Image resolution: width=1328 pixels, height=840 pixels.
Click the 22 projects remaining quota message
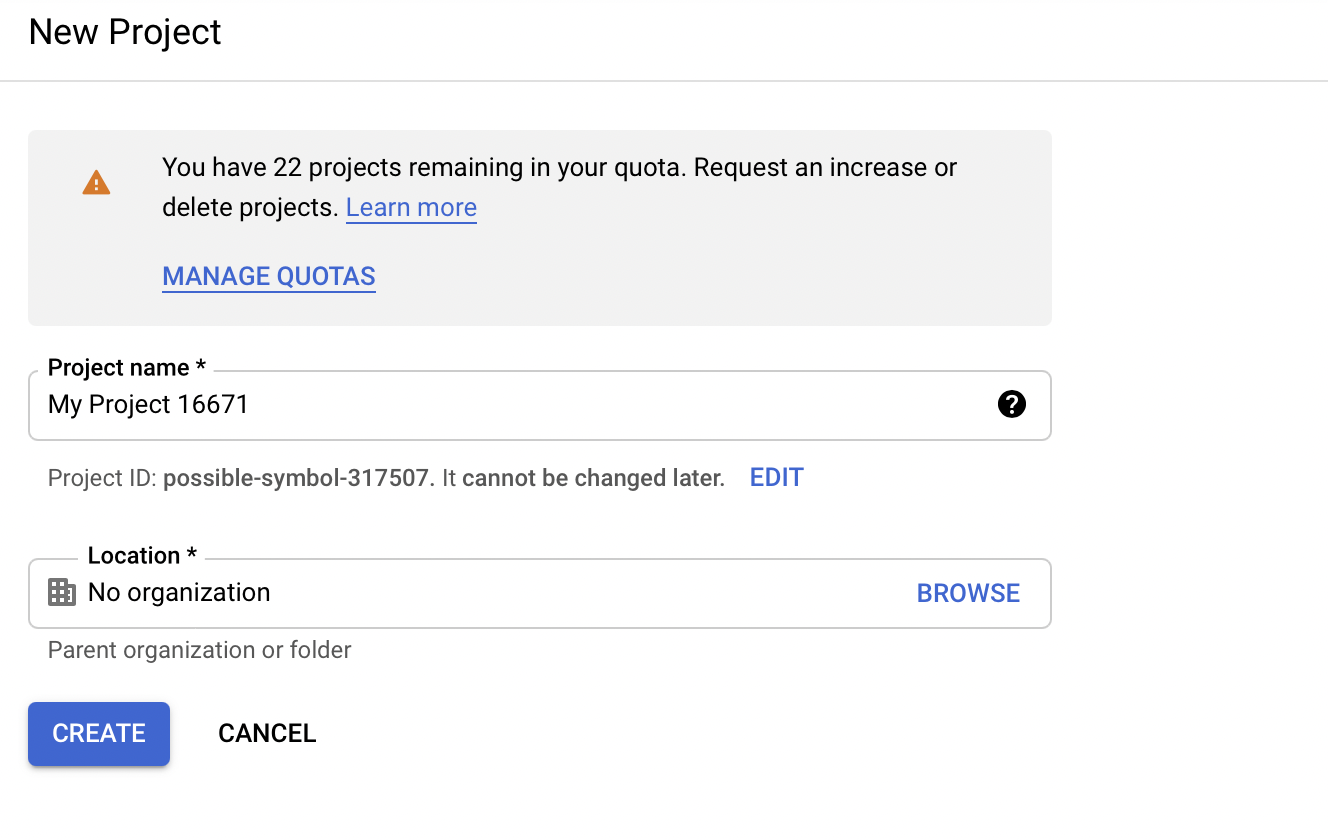(x=425, y=167)
